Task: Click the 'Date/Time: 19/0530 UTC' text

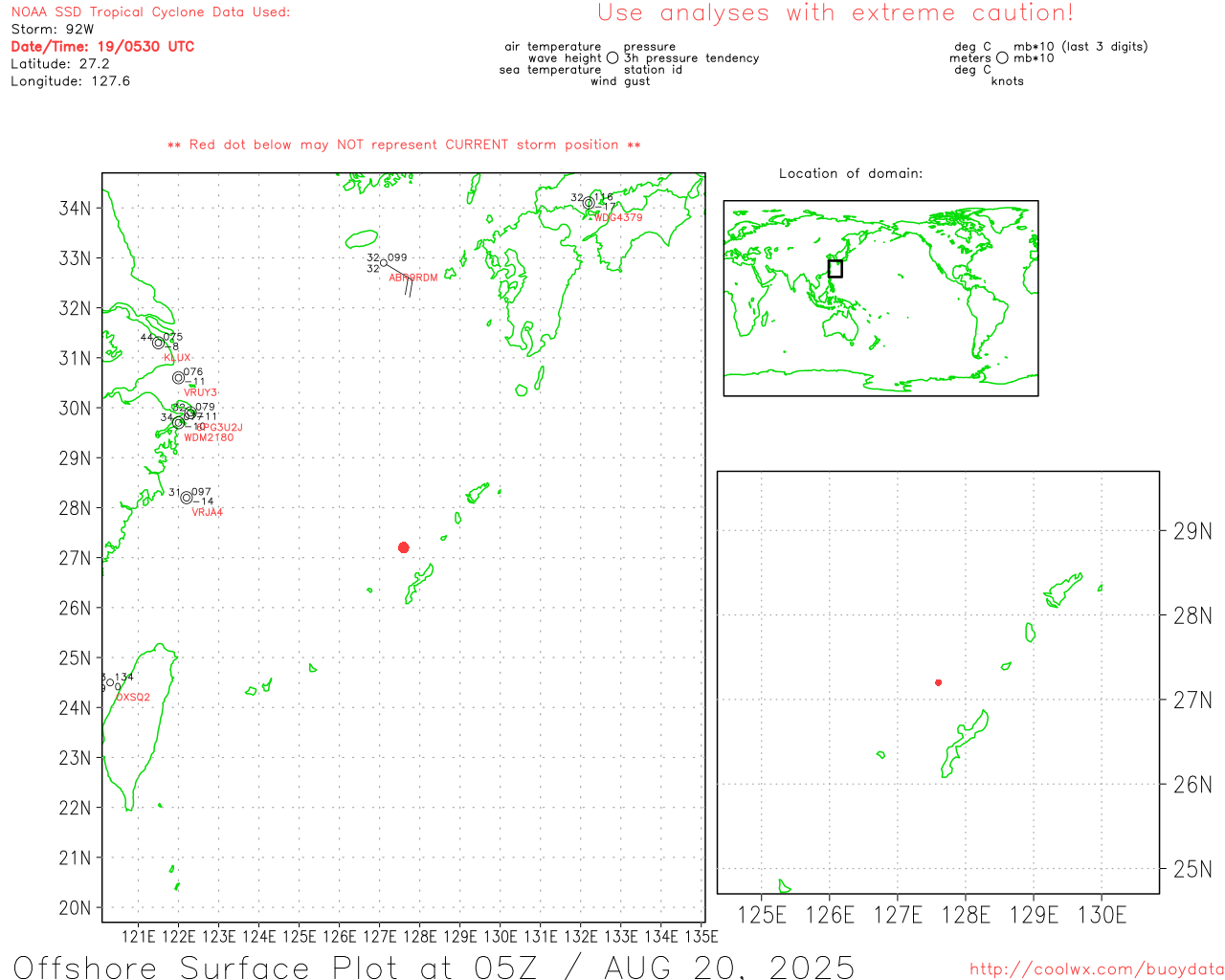Action: click(x=102, y=47)
